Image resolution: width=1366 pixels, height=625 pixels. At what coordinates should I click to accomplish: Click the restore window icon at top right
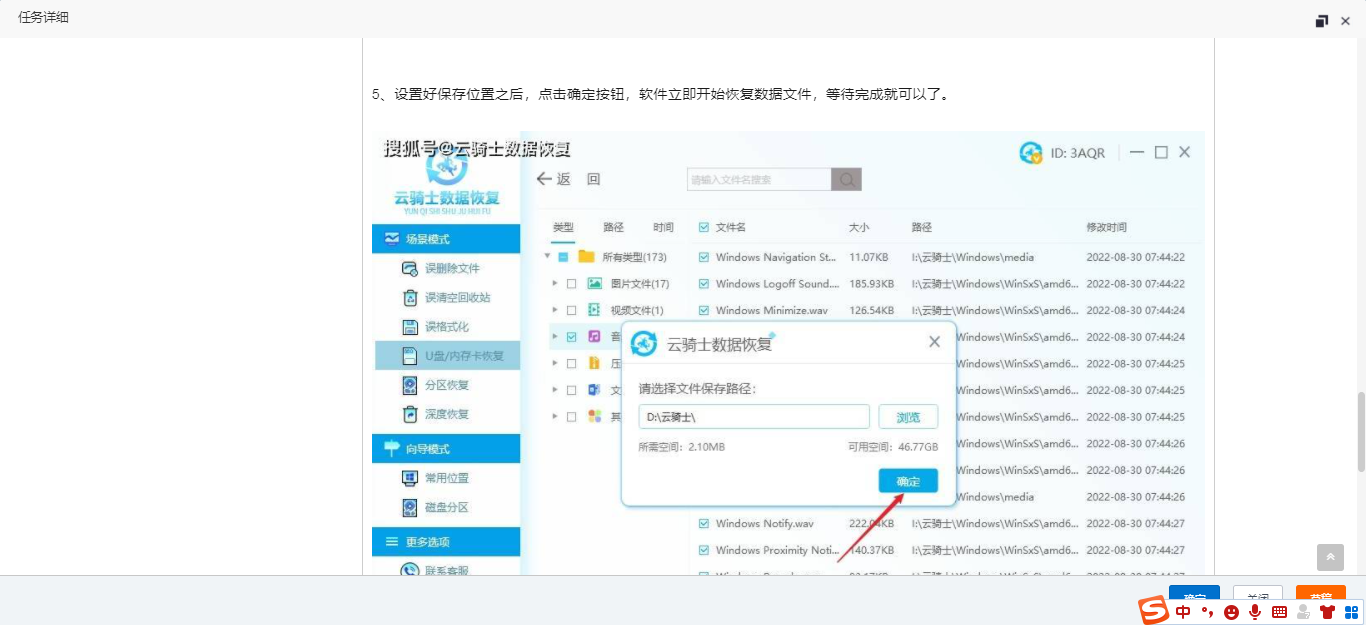coord(1322,20)
